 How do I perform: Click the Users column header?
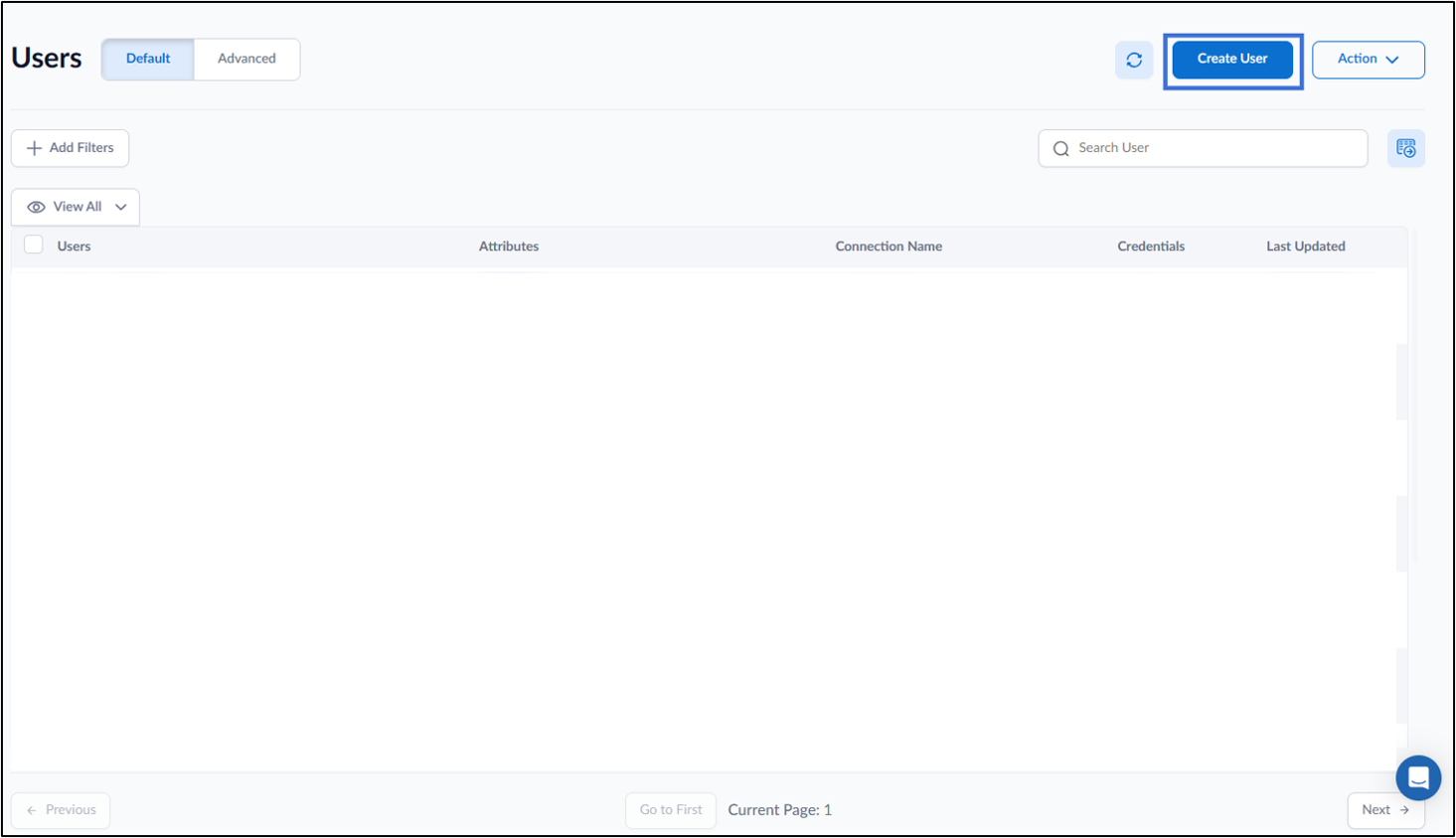click(74, 247)
